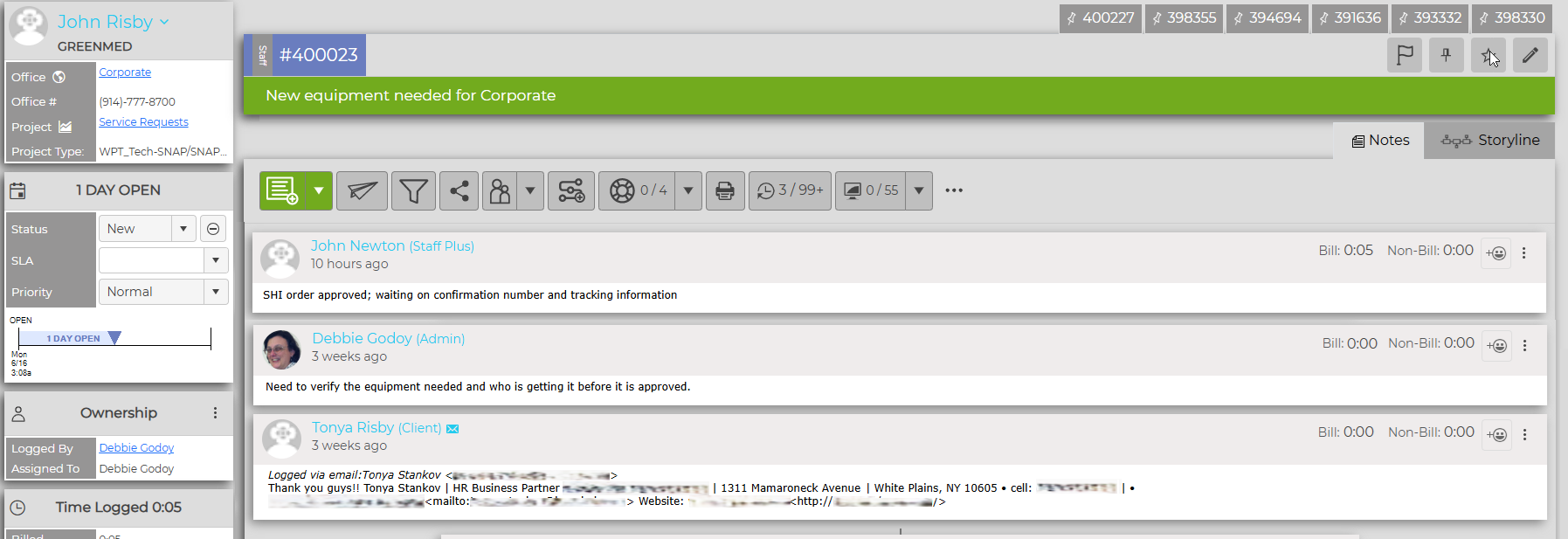Mark ticket as favorite with star icon
The image size is (1568, 539).
pos(1489,55)
